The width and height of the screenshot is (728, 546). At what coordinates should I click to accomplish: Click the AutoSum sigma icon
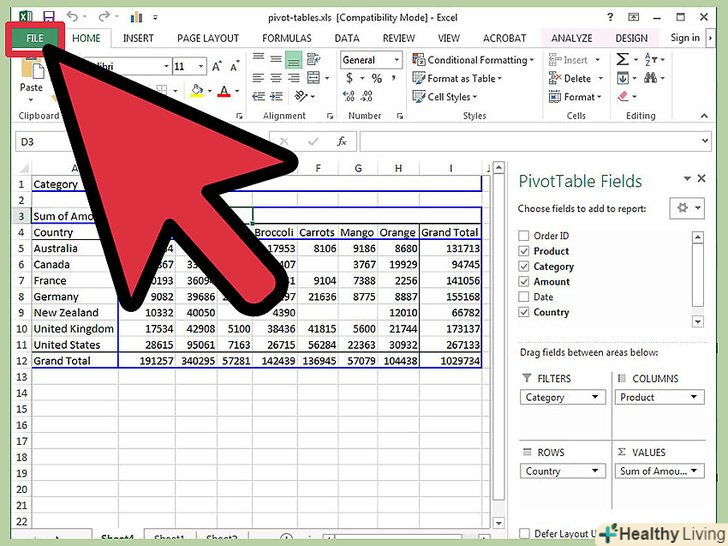(623, 60)
